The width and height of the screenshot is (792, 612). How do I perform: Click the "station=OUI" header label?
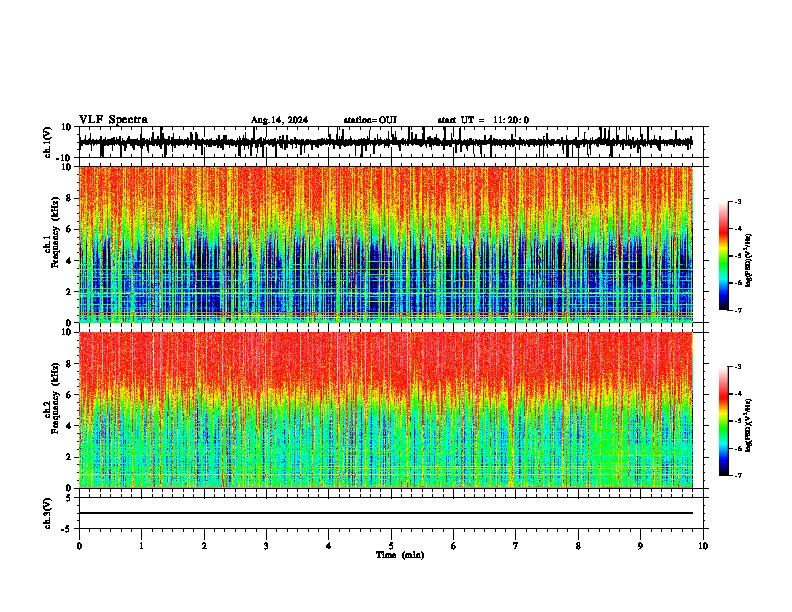(x=370, y=120)
